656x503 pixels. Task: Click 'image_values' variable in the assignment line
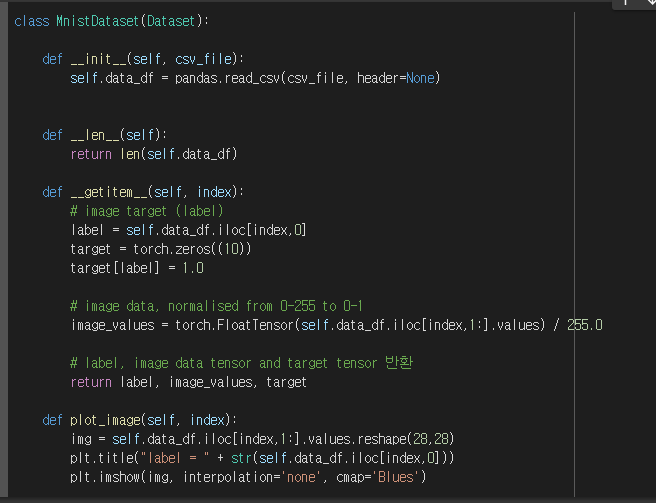[113, 325]
